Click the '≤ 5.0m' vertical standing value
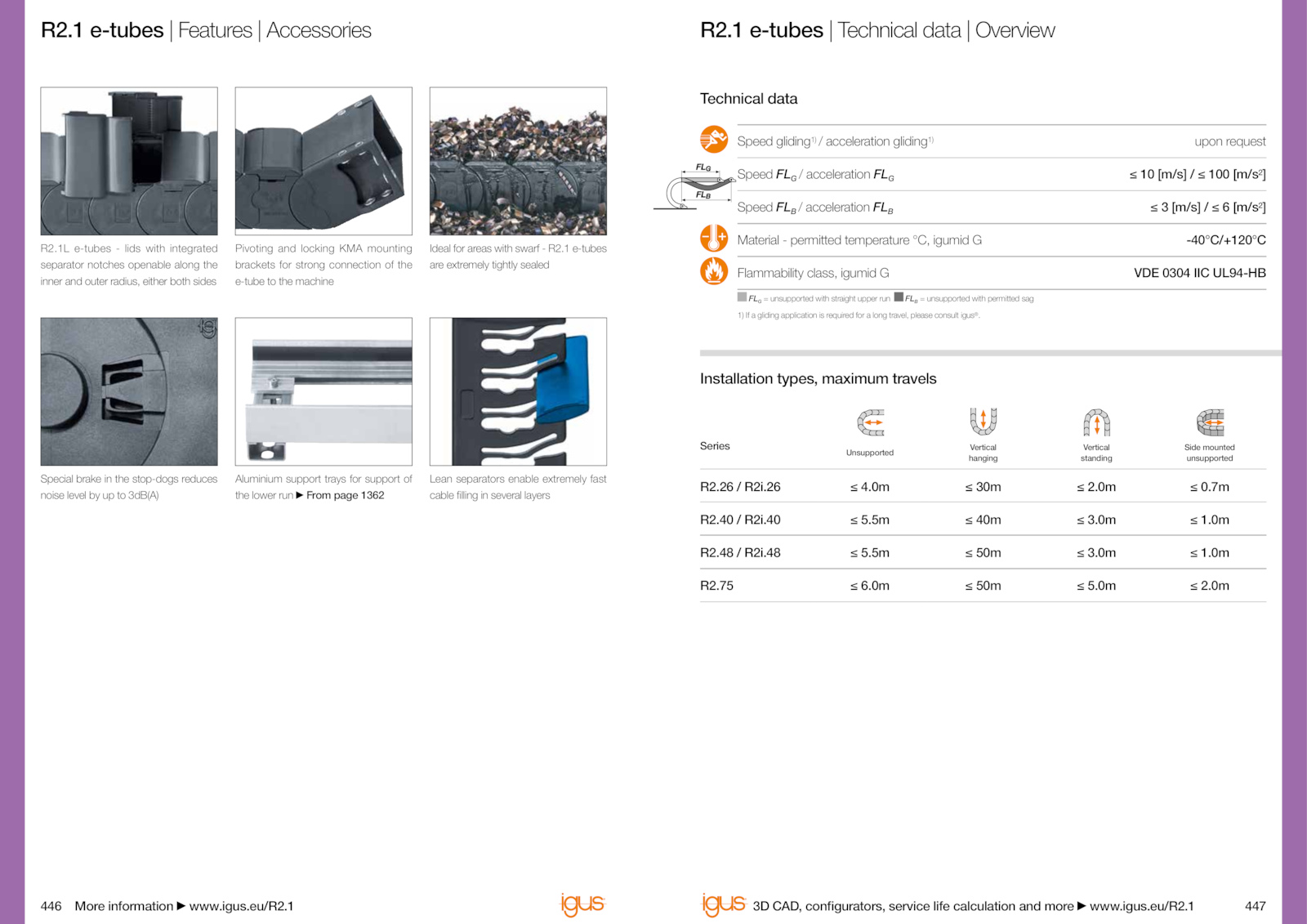The width and height of the screenshot is (1307, 924). tap(1096, 586)
